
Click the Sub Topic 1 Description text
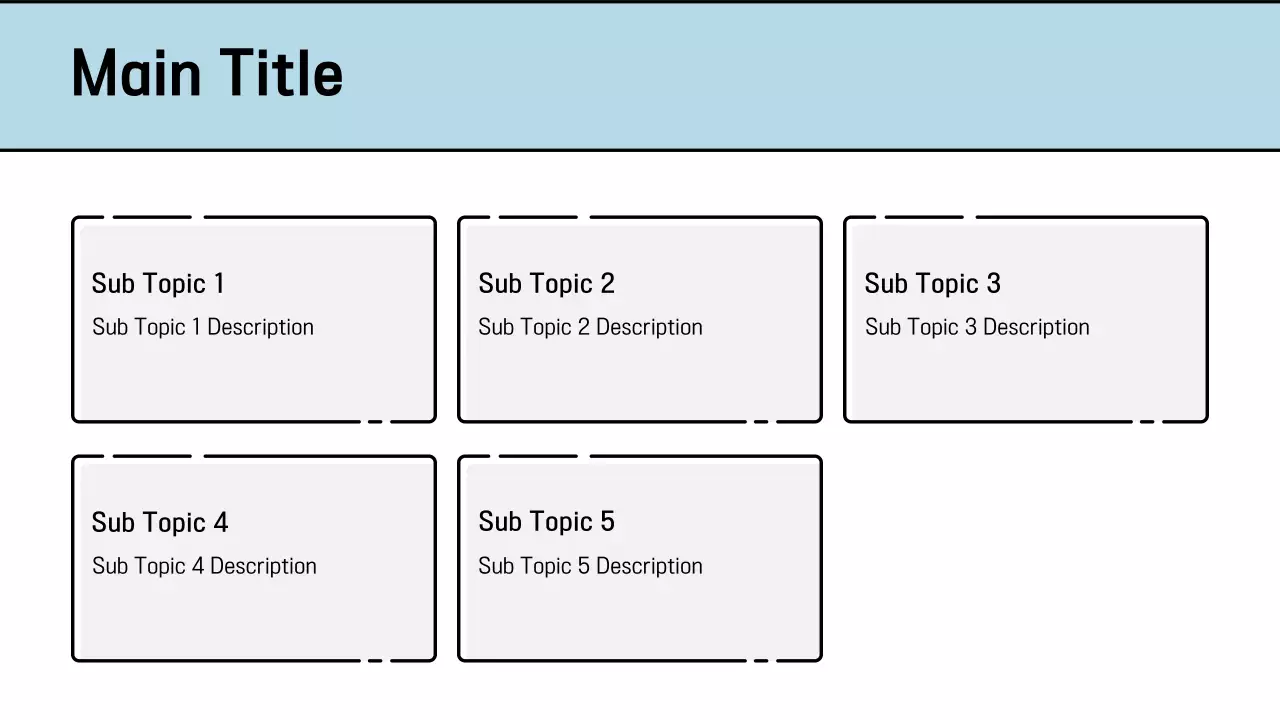coord(203,327)
